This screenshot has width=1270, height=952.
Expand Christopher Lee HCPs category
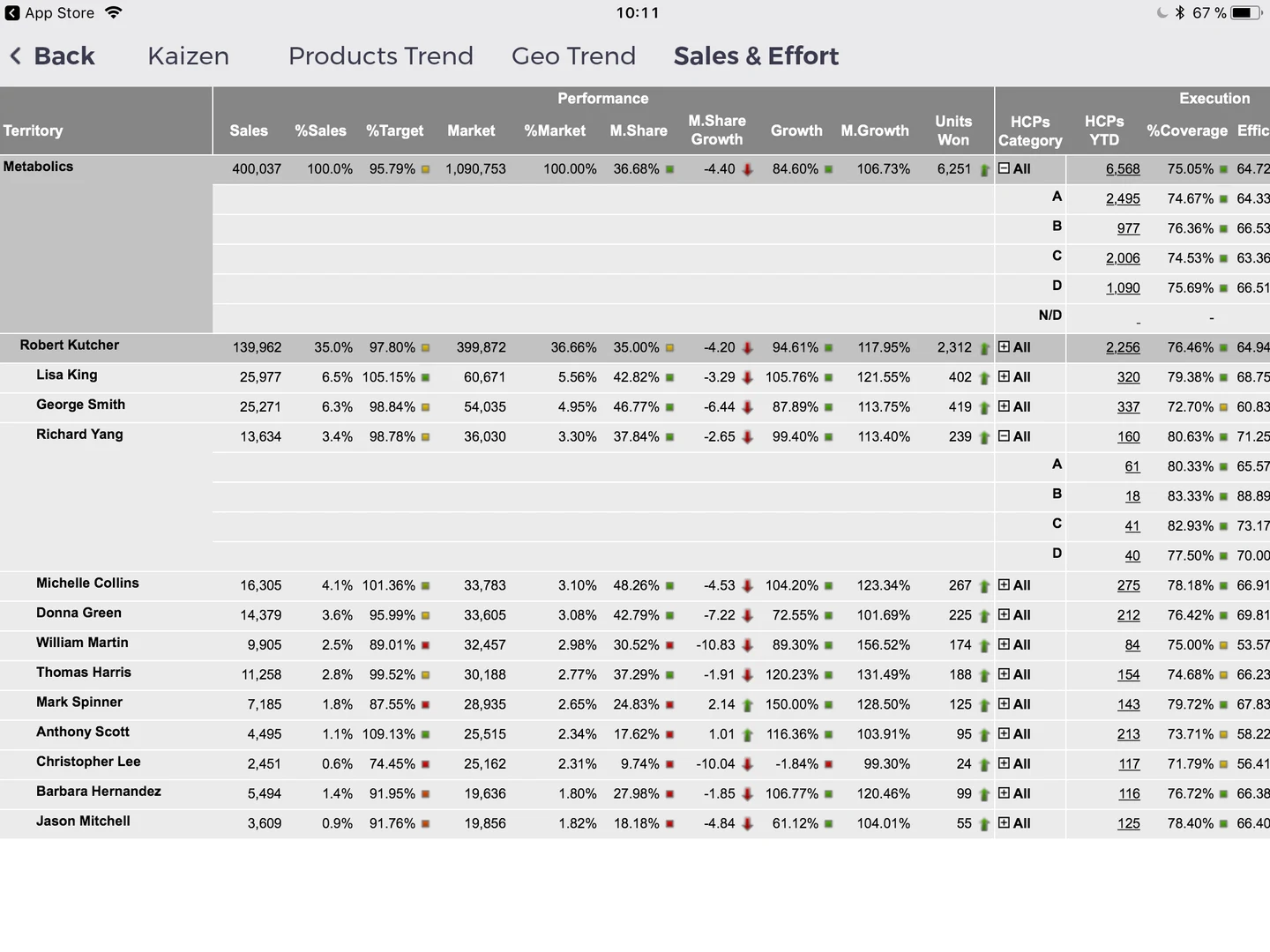(x=1004, y=764)
